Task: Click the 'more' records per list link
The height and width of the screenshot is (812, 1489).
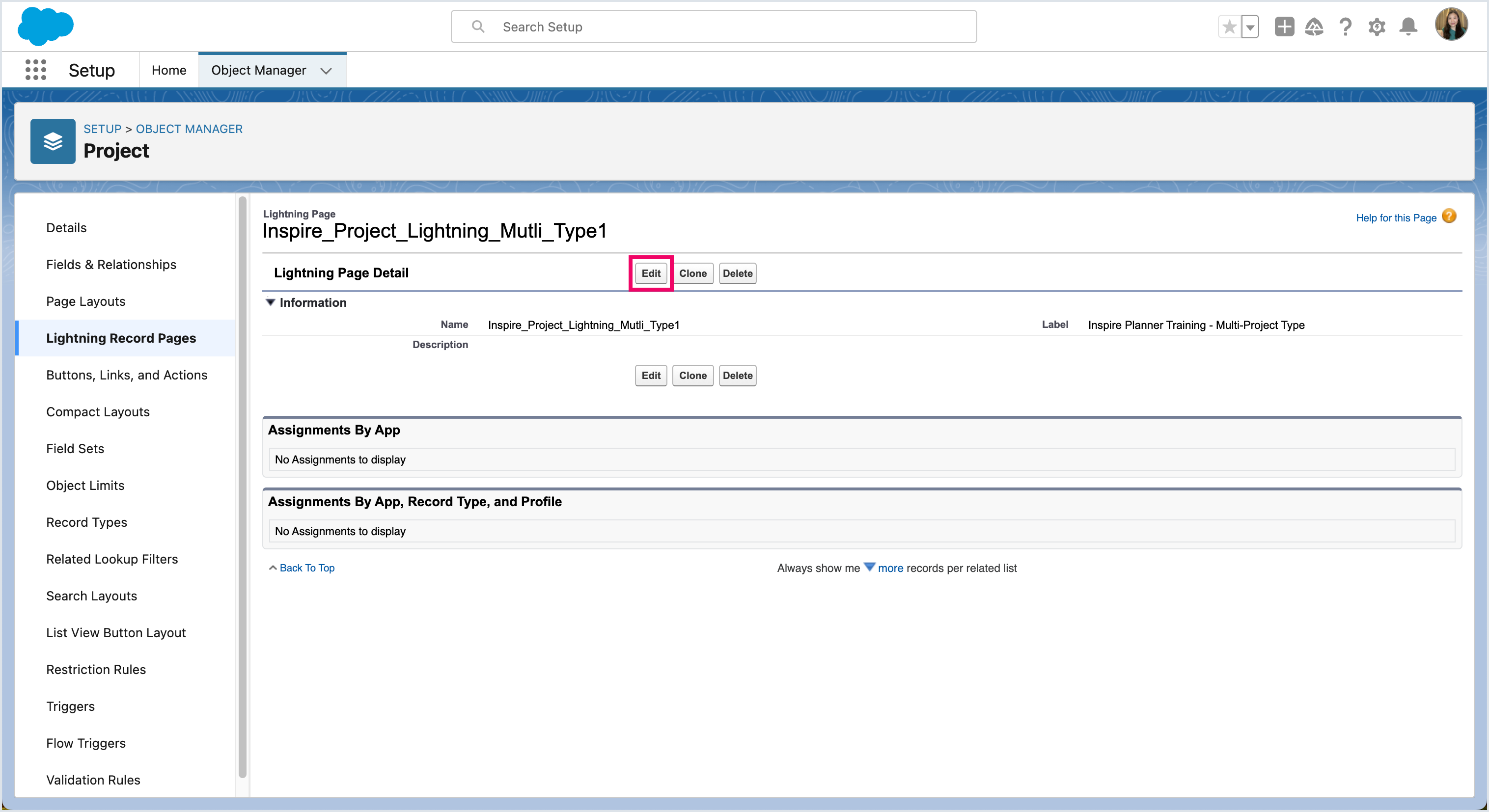Action: [x=890, y=568]
